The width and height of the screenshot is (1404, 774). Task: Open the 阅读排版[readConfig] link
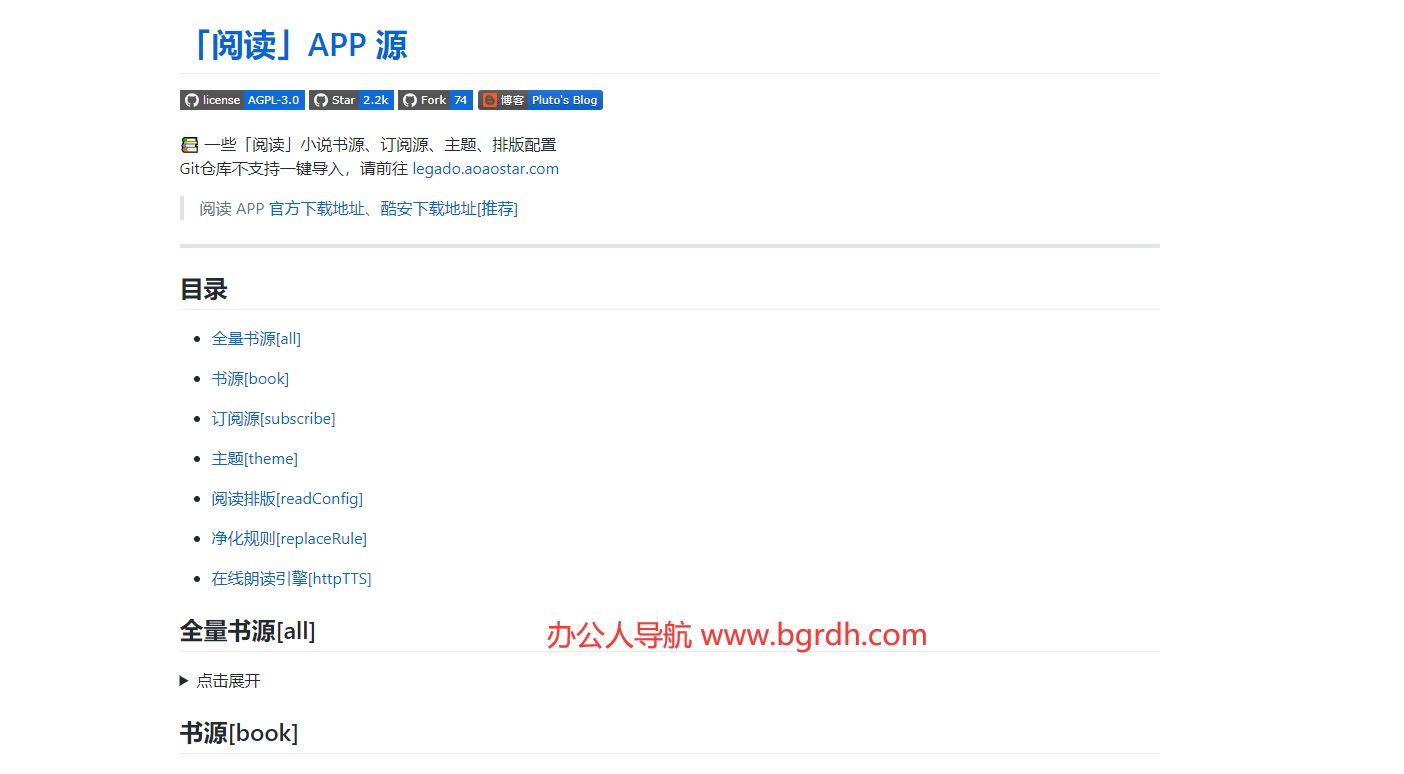point(287,498)
